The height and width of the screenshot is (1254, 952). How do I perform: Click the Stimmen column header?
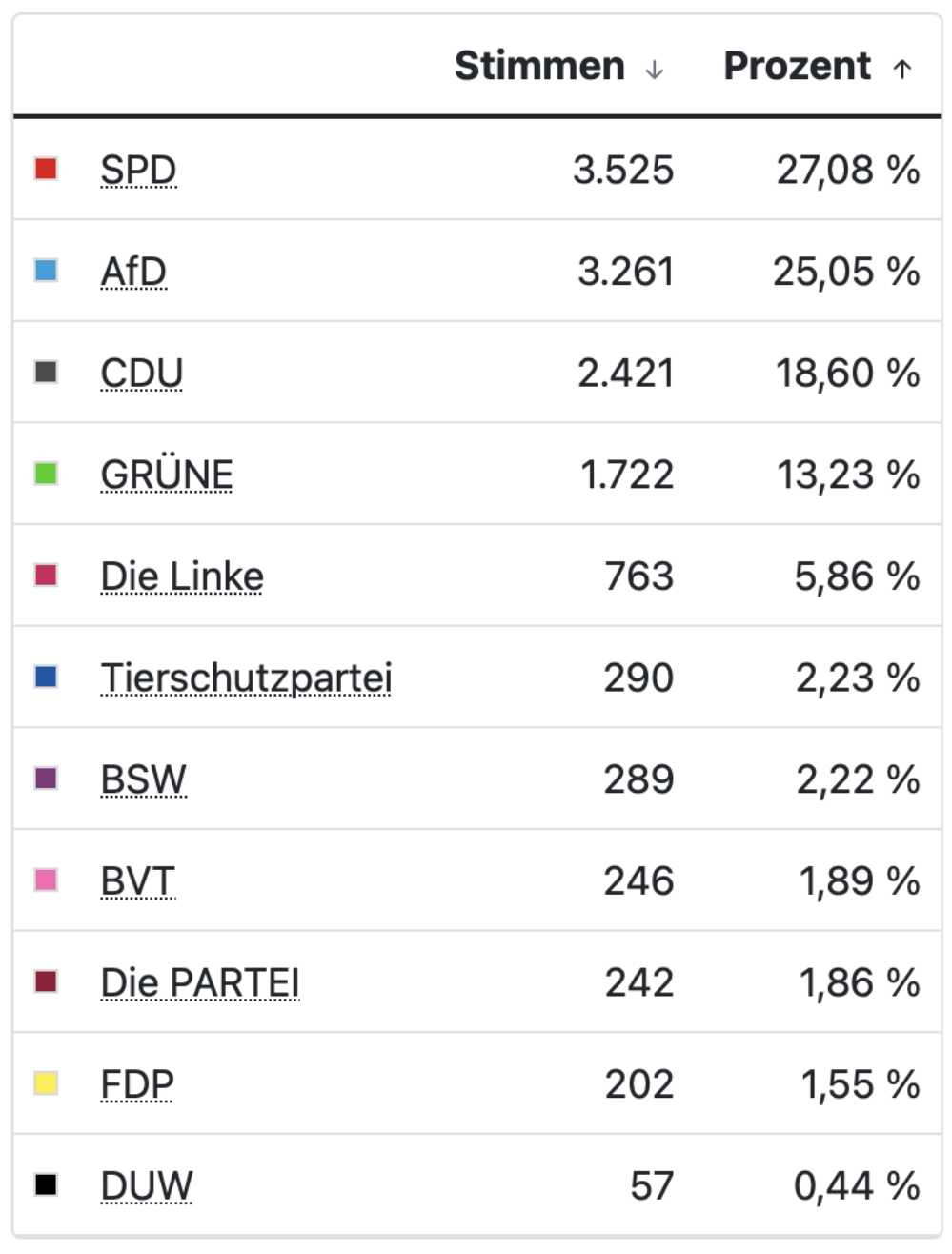[539, 66]
